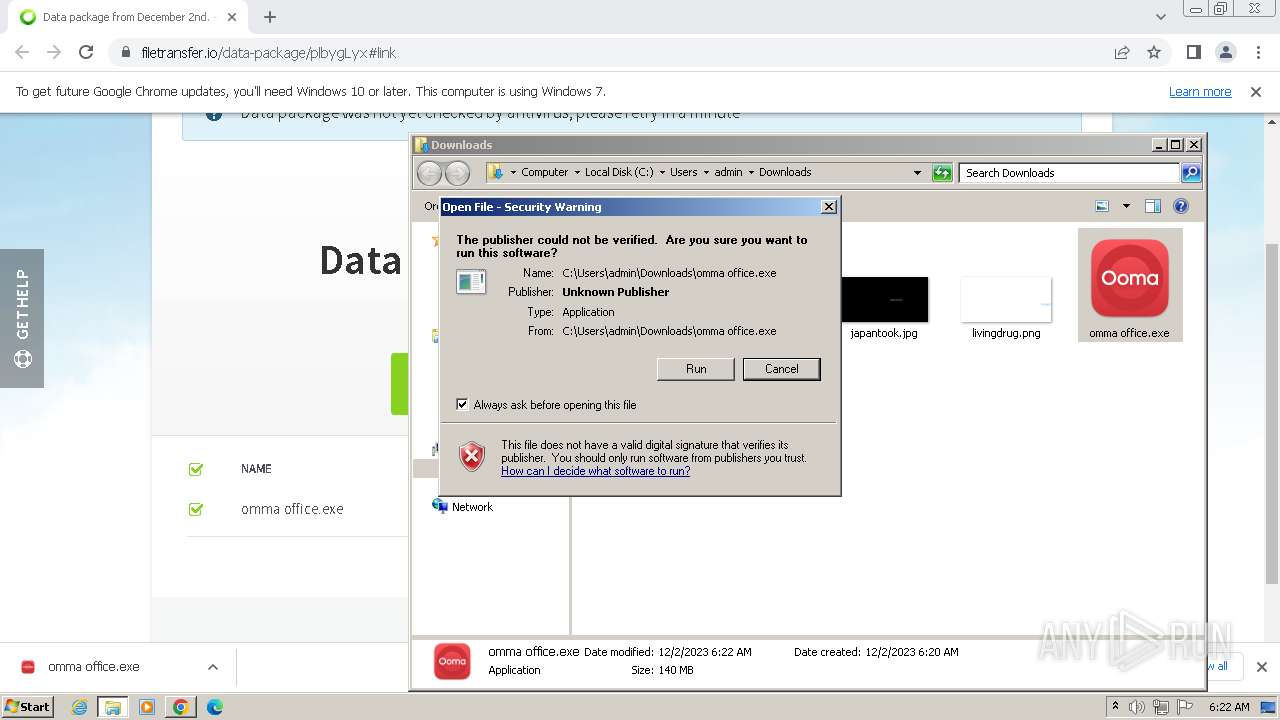Screen dimensions: 1280x720
Task: Open How can I decide what software link
Action: point(595,471)
